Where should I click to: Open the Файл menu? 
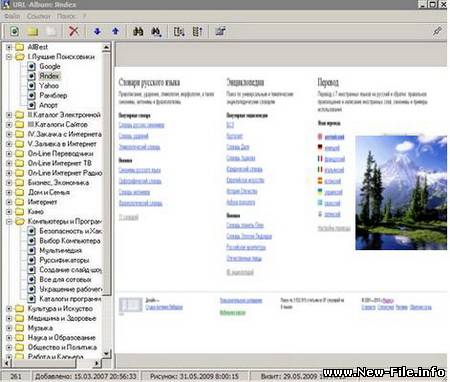click(x=12, y=16)
